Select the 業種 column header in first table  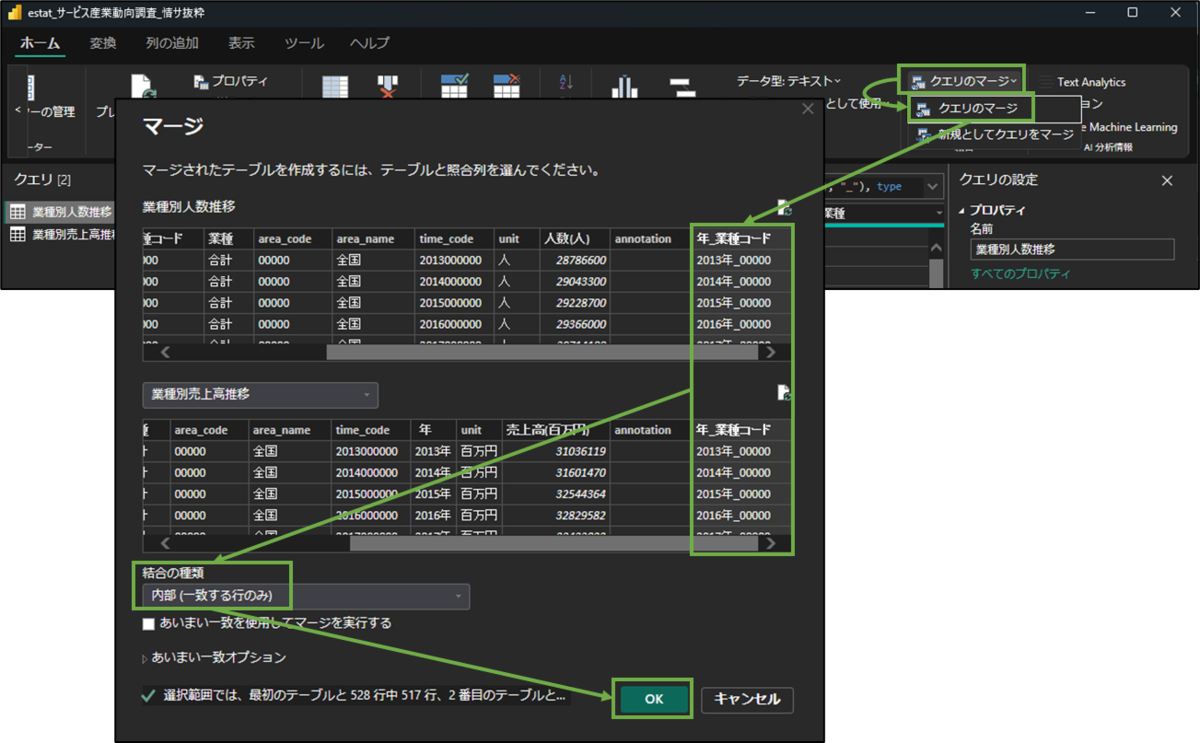pyautogui.click(x=228, y=239)
